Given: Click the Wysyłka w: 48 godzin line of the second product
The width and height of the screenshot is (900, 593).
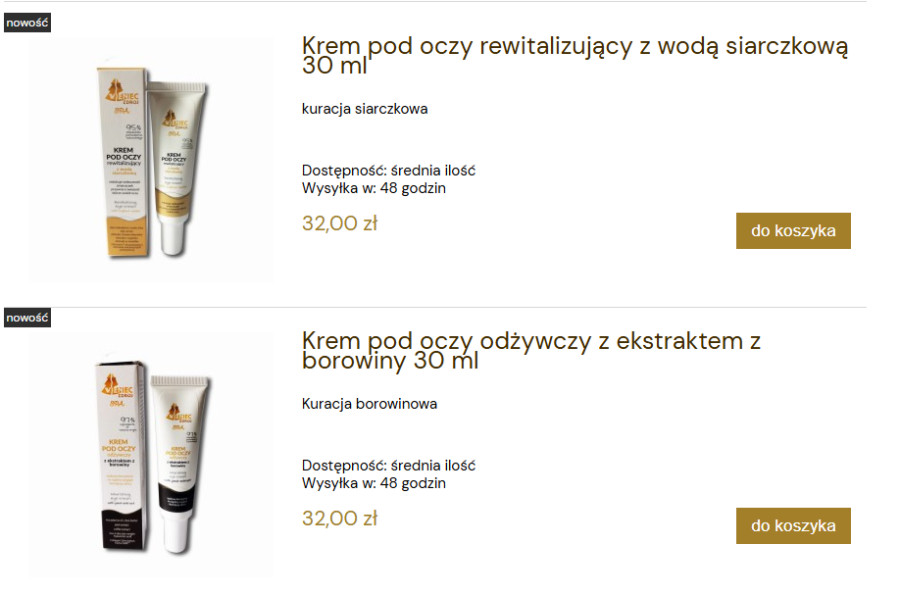Looking at the screenshot, I should 374,483.
